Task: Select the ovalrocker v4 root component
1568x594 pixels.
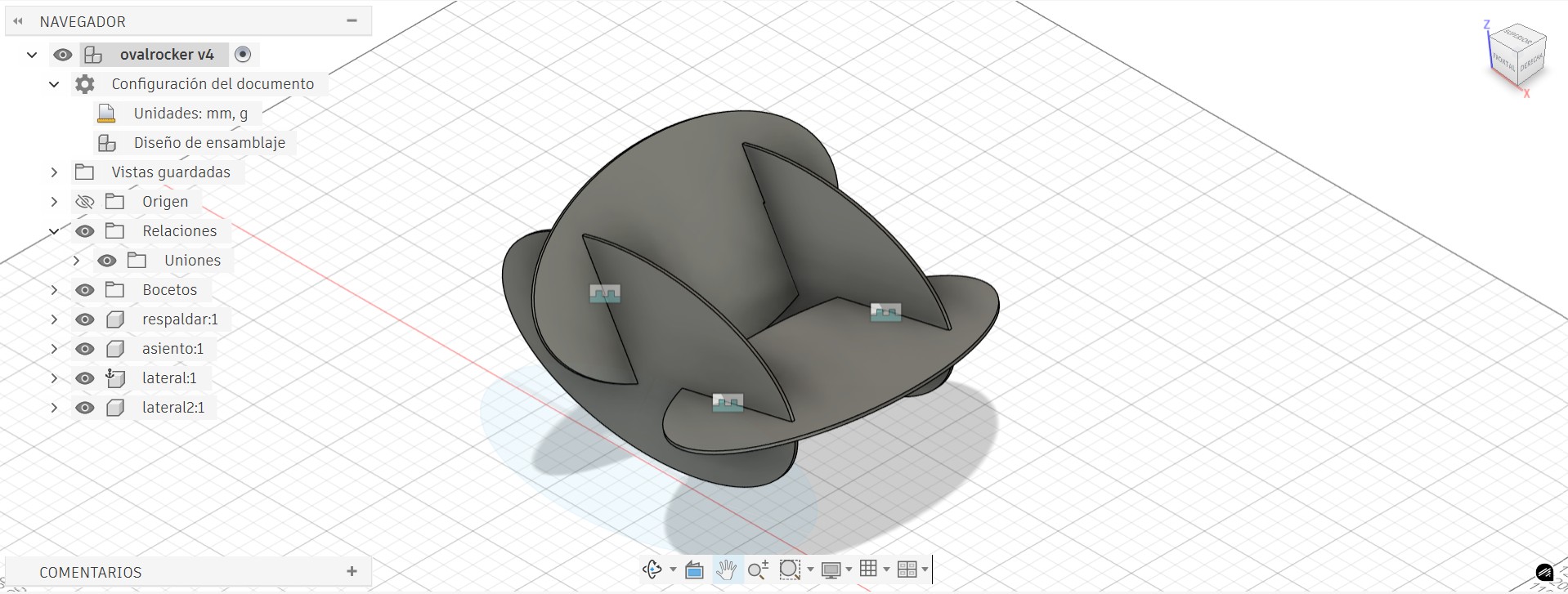Action: [167, 55]
